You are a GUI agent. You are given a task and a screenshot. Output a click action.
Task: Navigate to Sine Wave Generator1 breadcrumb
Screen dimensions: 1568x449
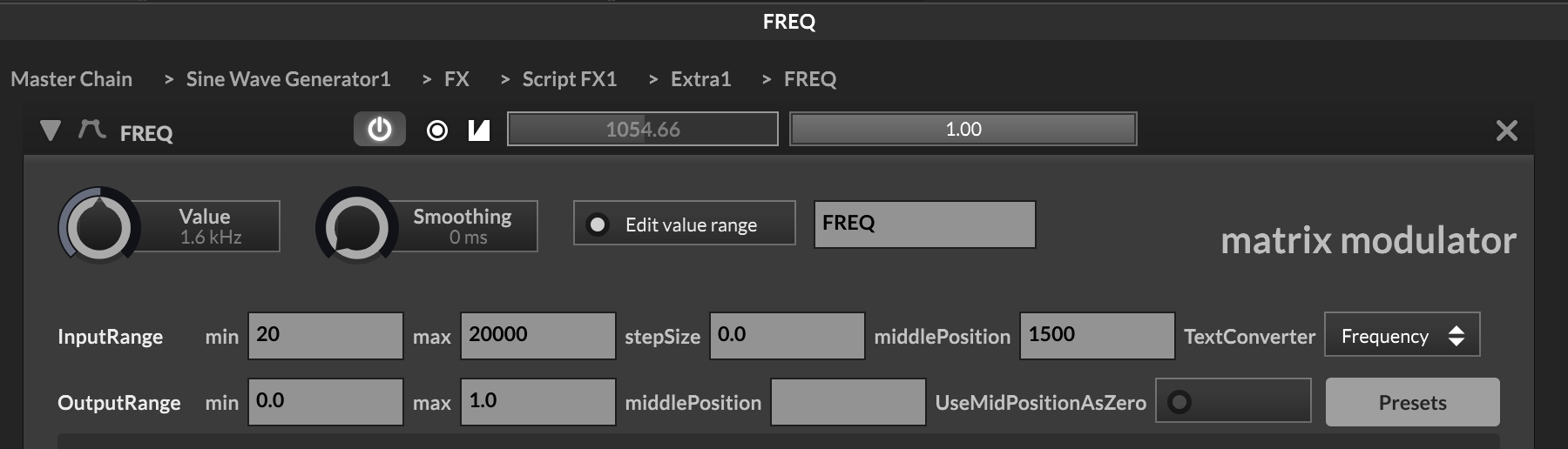coord(288,79)
